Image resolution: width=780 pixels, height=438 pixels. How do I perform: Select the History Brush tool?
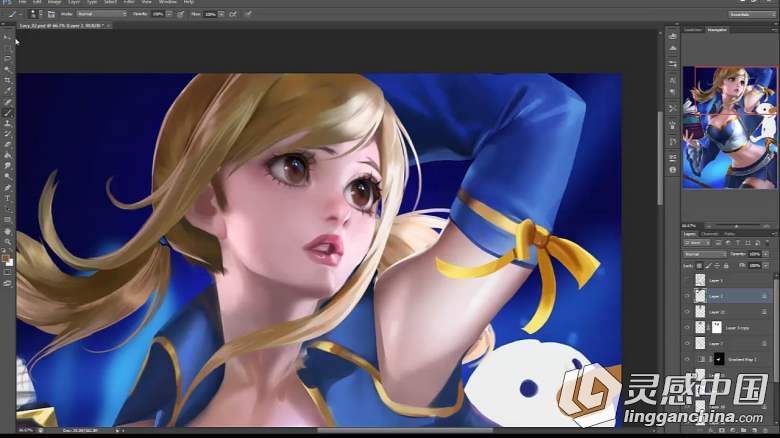[x=7, y=134]
